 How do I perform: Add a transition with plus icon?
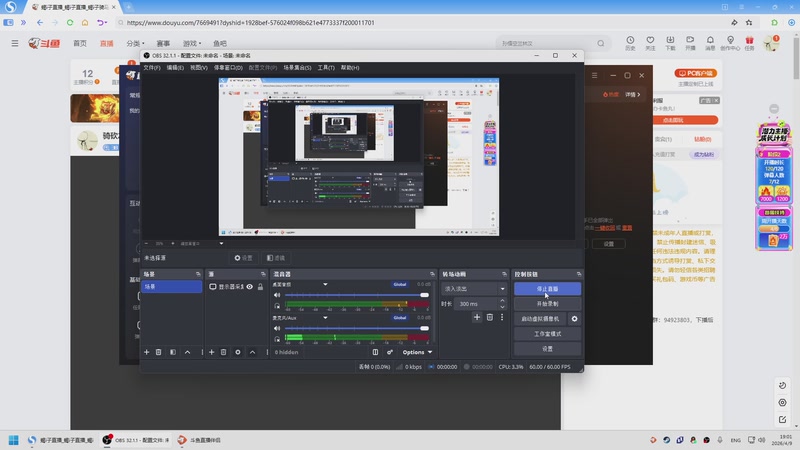(x=477, y=317)
